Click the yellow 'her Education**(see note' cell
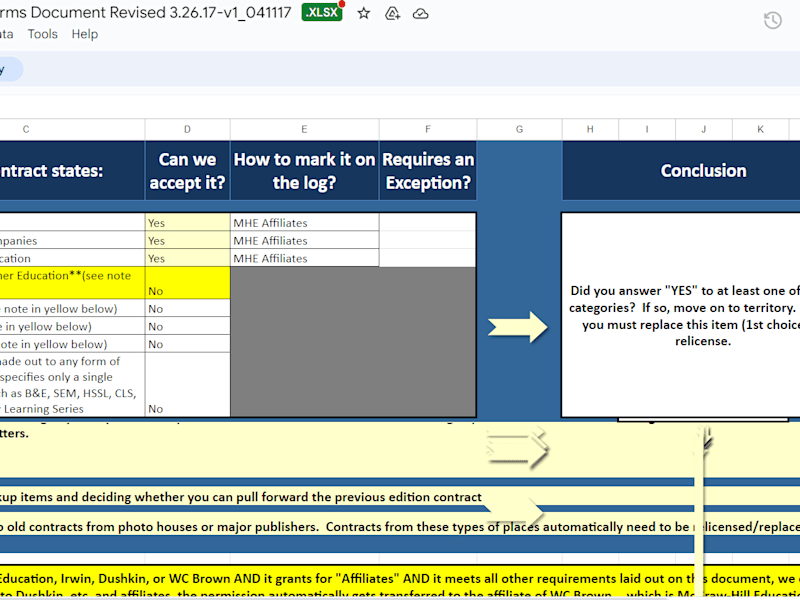Viewport: 800px width, 600px height. pos(72,283)
